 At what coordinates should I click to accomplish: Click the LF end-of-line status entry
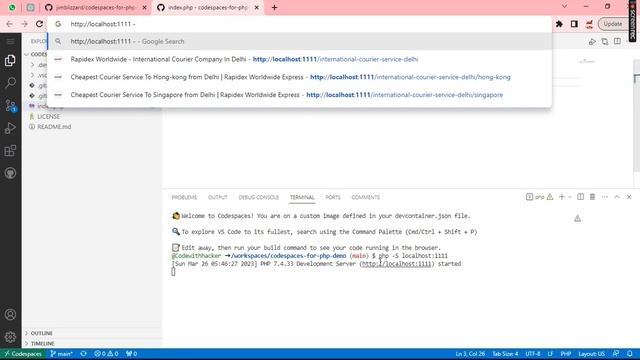pos(550,353)
